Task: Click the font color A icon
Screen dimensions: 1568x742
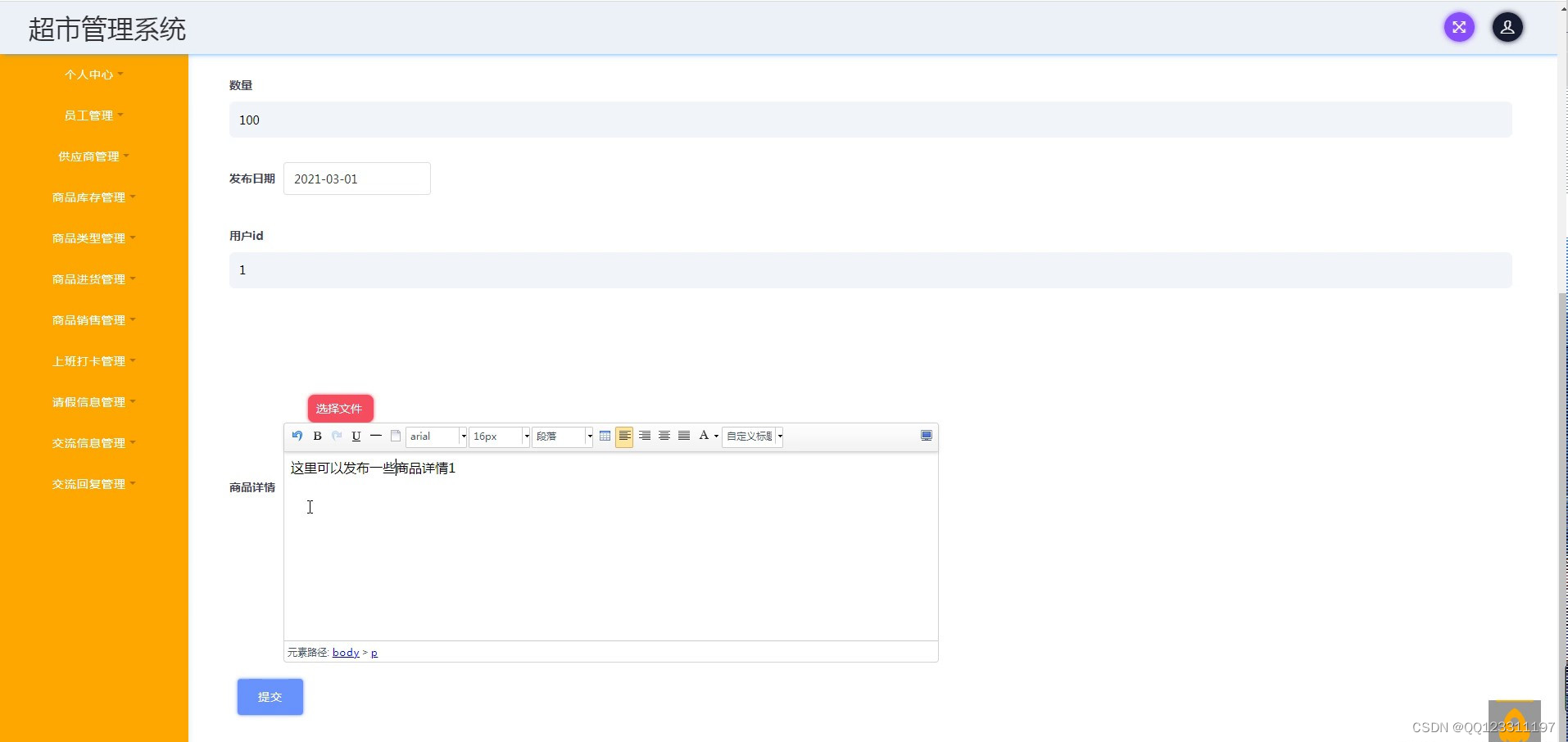Action: pyautogui.click(x=704, y=436)
